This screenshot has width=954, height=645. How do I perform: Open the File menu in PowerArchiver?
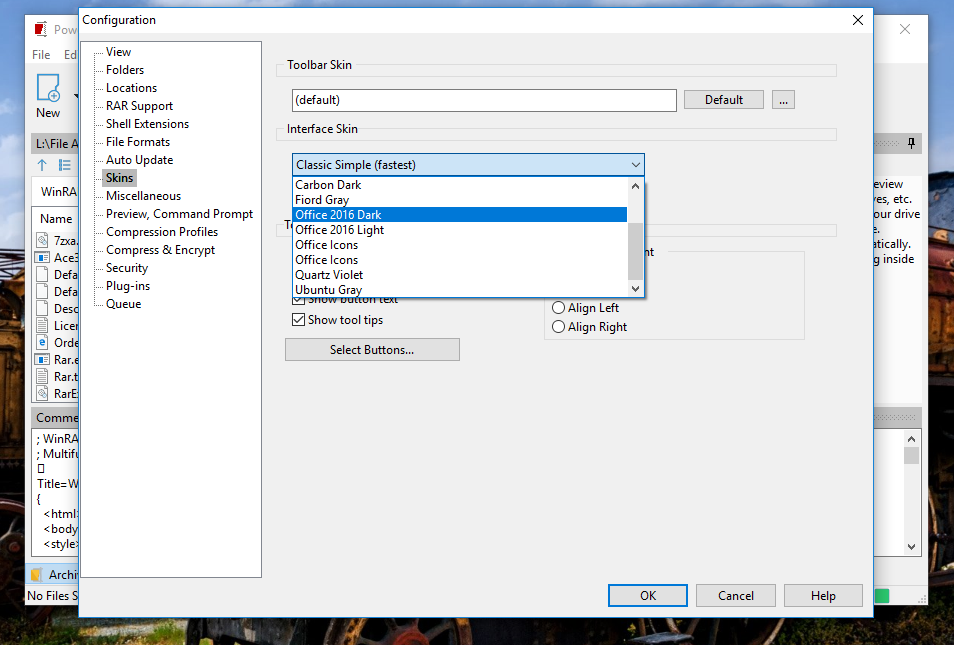[x=41, y=55]
